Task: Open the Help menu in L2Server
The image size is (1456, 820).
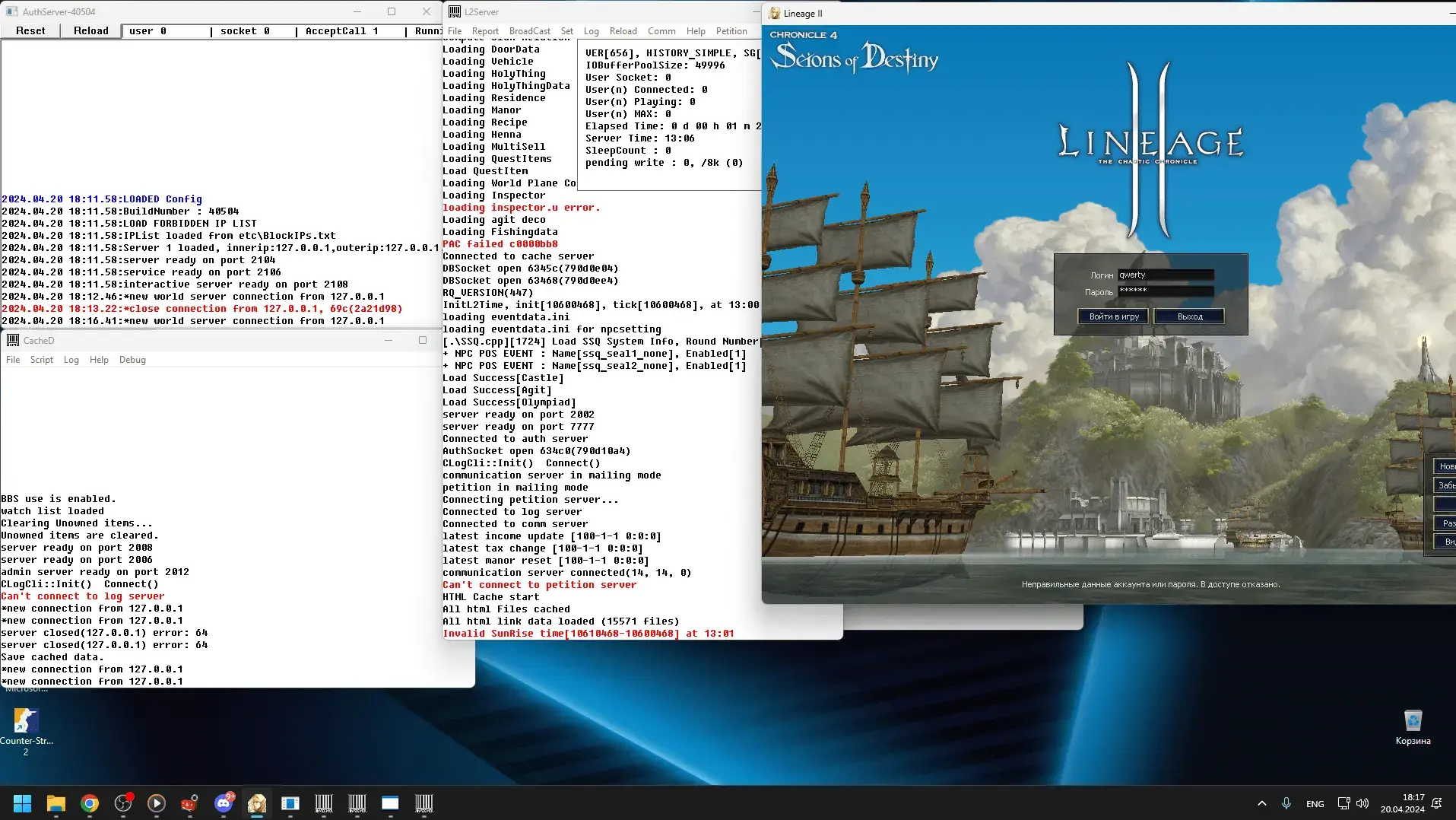Action: [696, 31]
